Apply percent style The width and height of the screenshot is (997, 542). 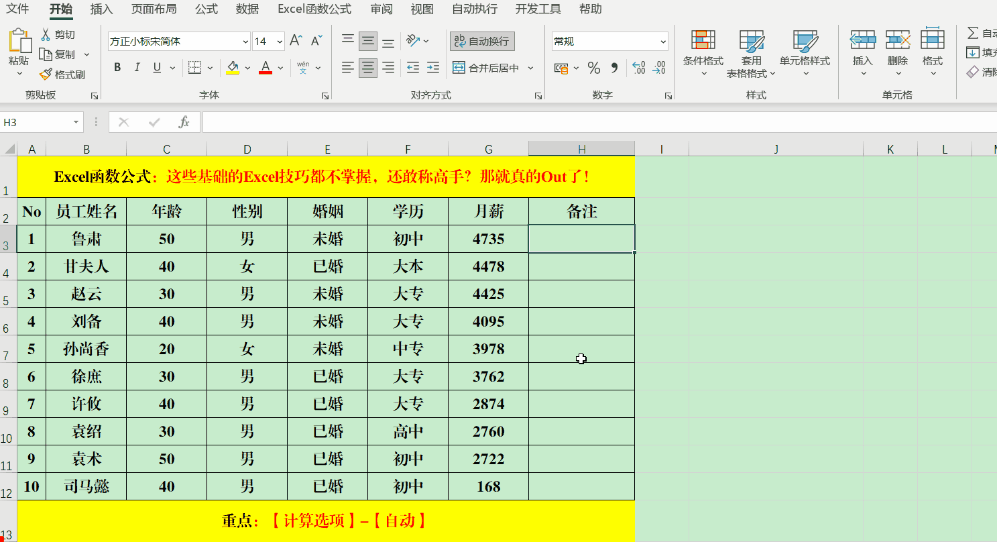coord(594,68)
